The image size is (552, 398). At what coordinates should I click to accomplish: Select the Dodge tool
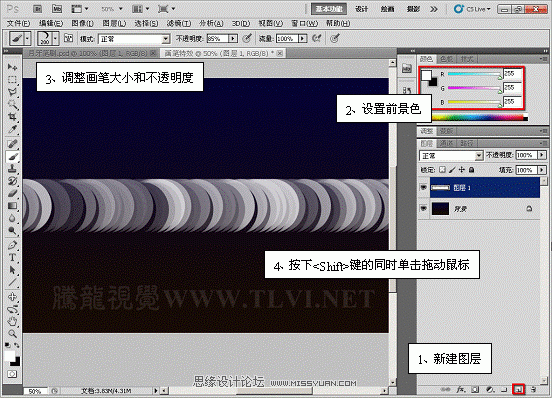(12, 231)
